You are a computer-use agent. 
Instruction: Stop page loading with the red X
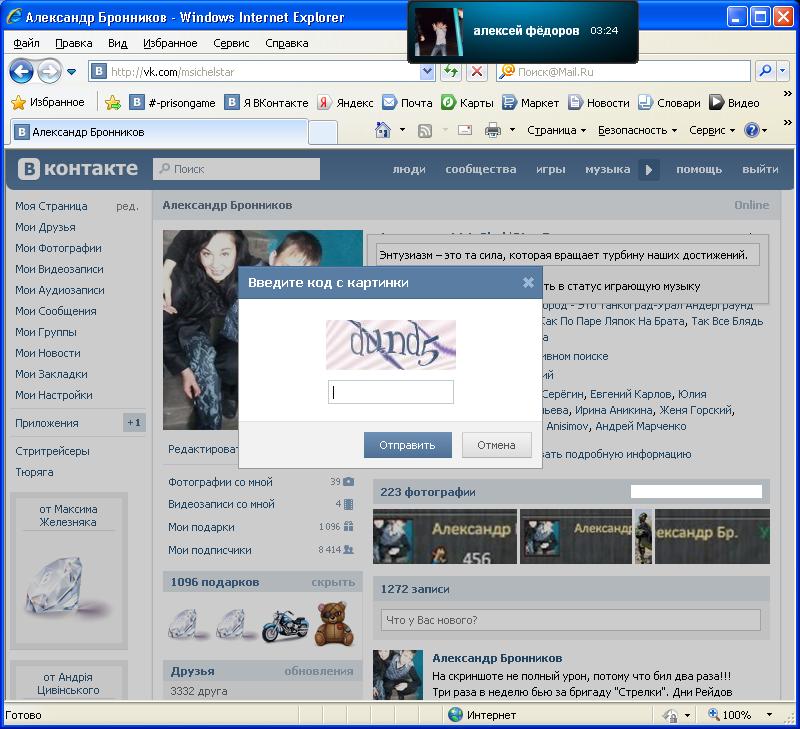(x=477, y=71)
